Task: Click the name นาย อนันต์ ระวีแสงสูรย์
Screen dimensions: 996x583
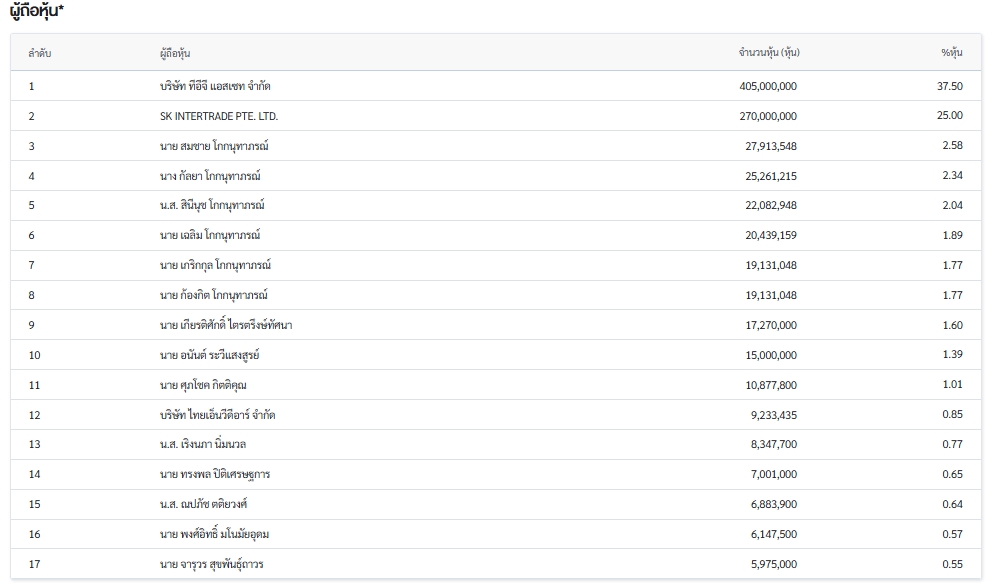Action: [x=210, y=355]
